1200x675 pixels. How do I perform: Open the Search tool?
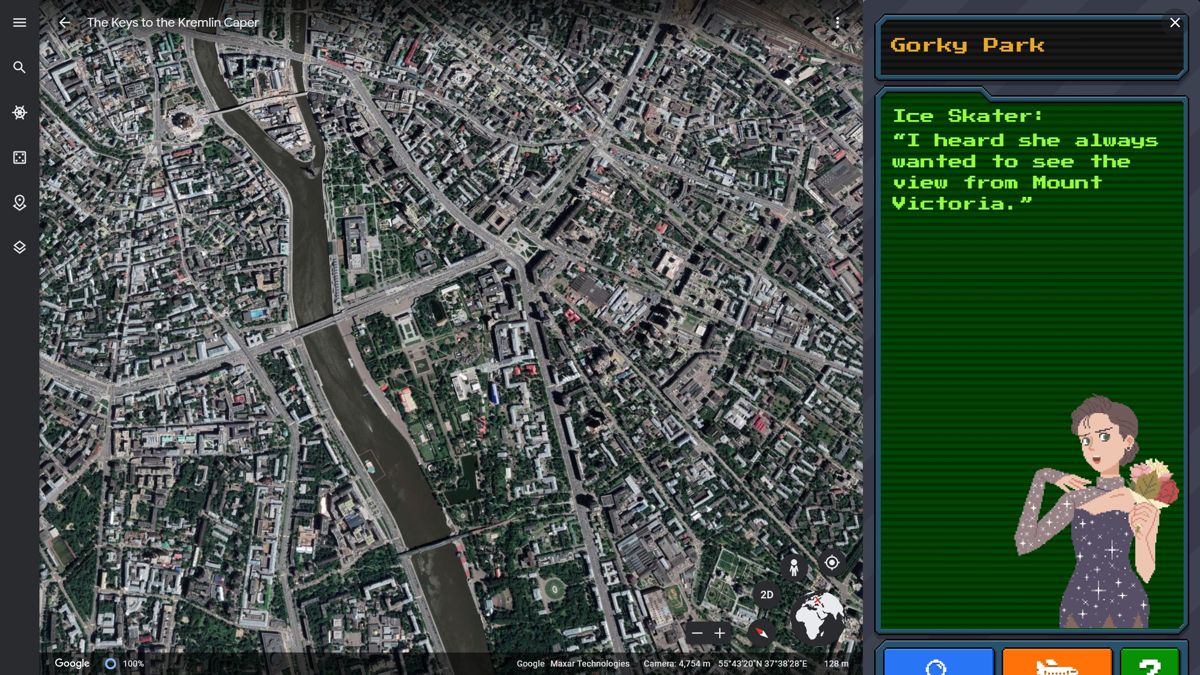19,67
